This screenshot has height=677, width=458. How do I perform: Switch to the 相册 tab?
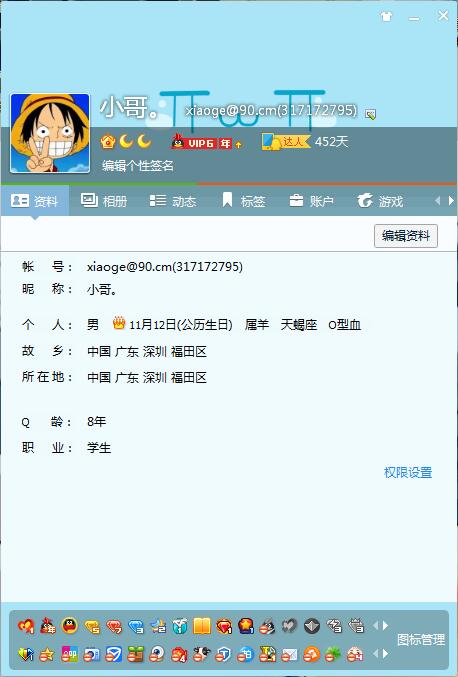[104, 201]
